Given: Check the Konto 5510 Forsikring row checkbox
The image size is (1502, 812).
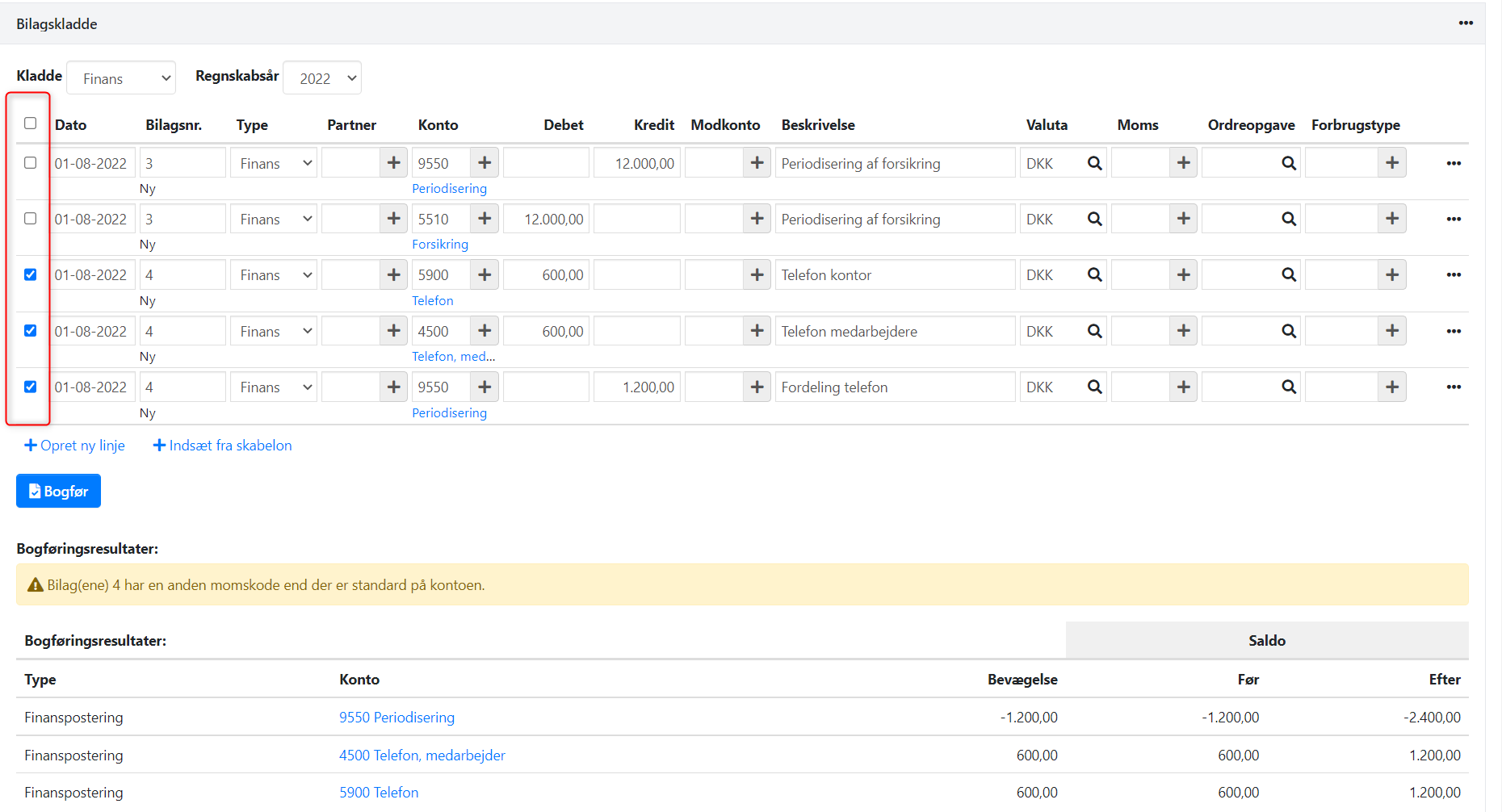Looking at the screenshot, I should (31, 219).
